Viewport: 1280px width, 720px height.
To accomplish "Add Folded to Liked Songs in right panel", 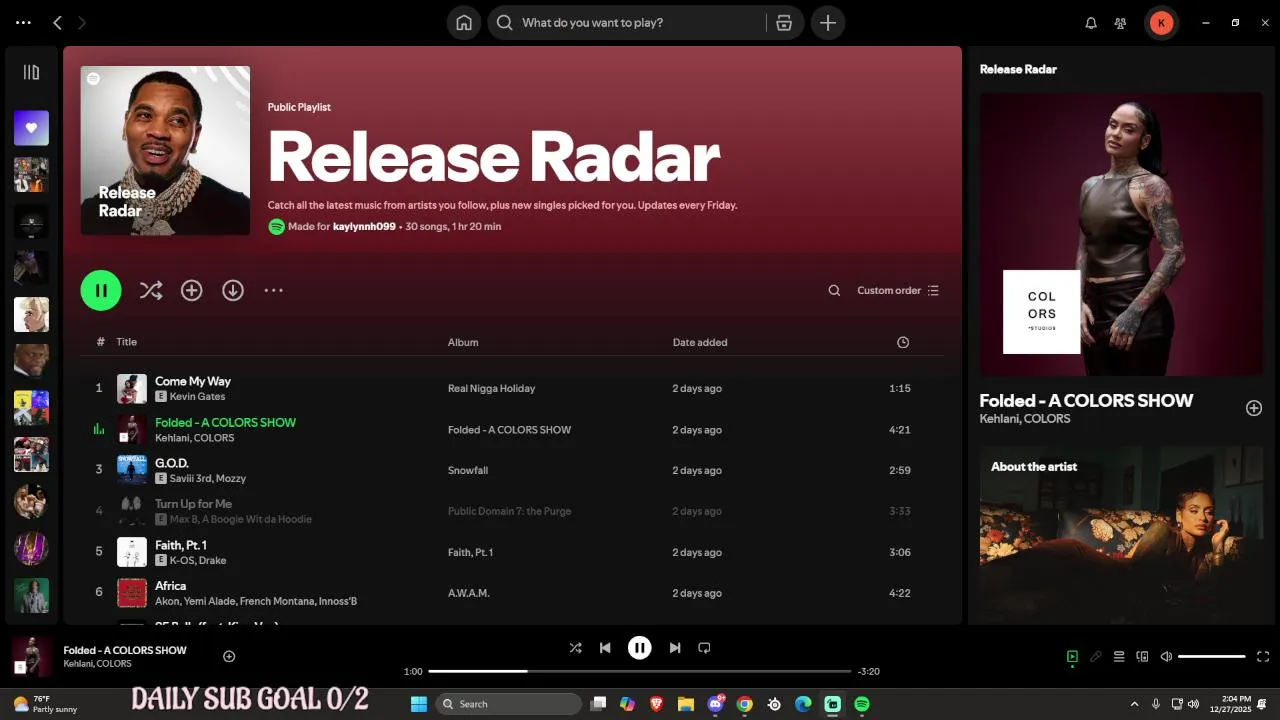I will (x=1254, y=408).
